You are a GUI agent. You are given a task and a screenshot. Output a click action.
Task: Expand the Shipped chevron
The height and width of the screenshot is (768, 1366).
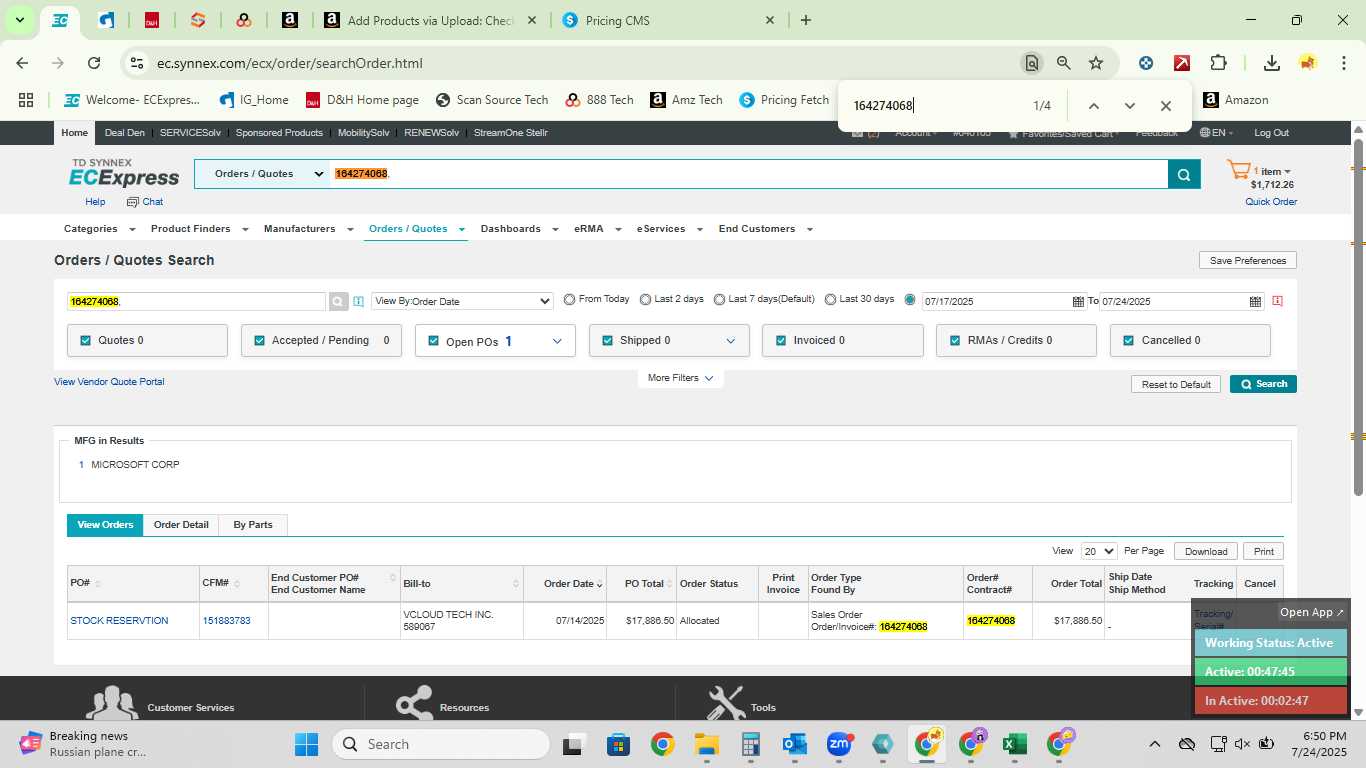[x=731, y=340]
